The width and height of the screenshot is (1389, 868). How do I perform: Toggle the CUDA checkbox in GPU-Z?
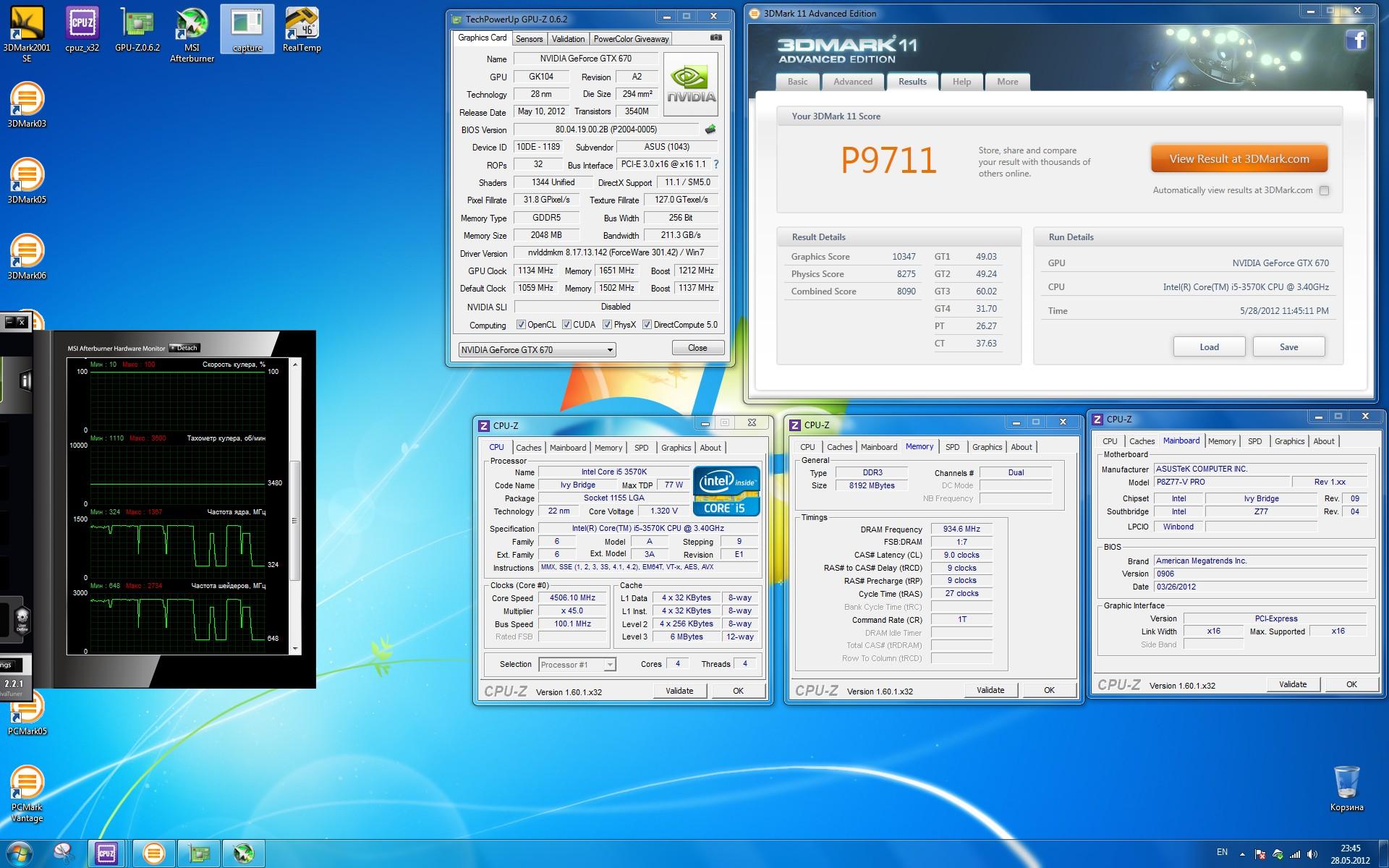point(566,325)
